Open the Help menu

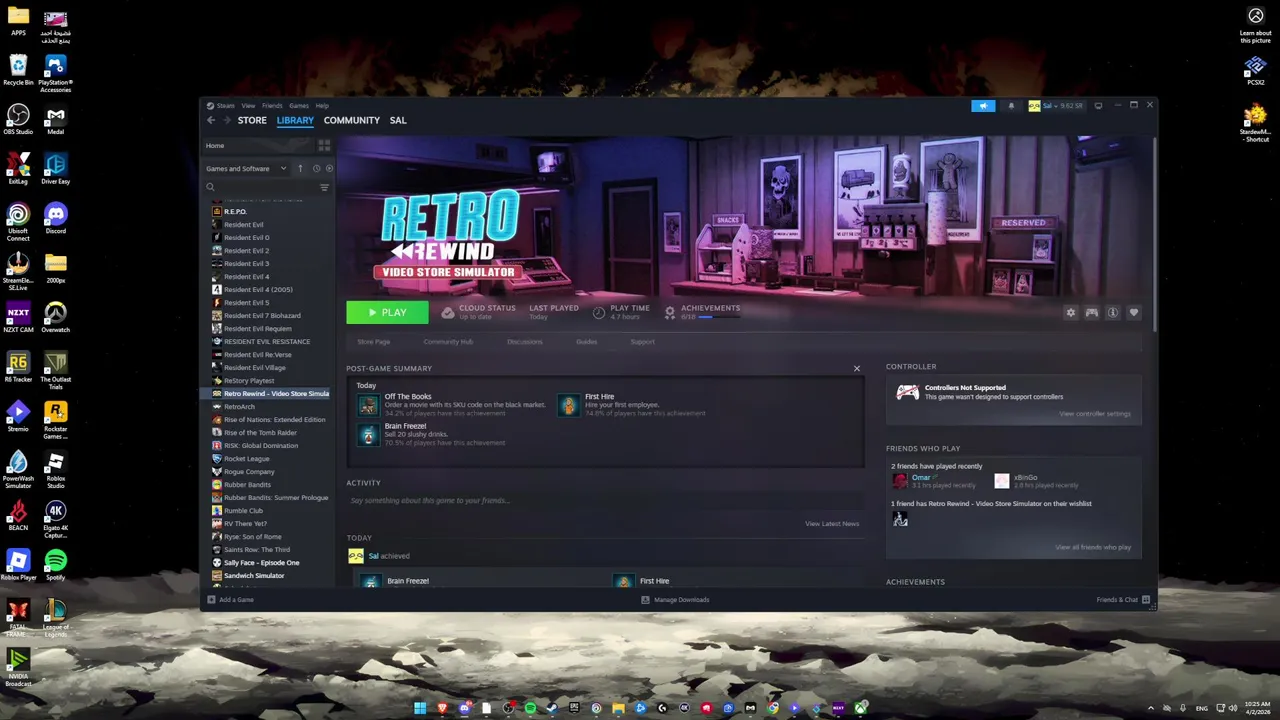tap(322, 106)
